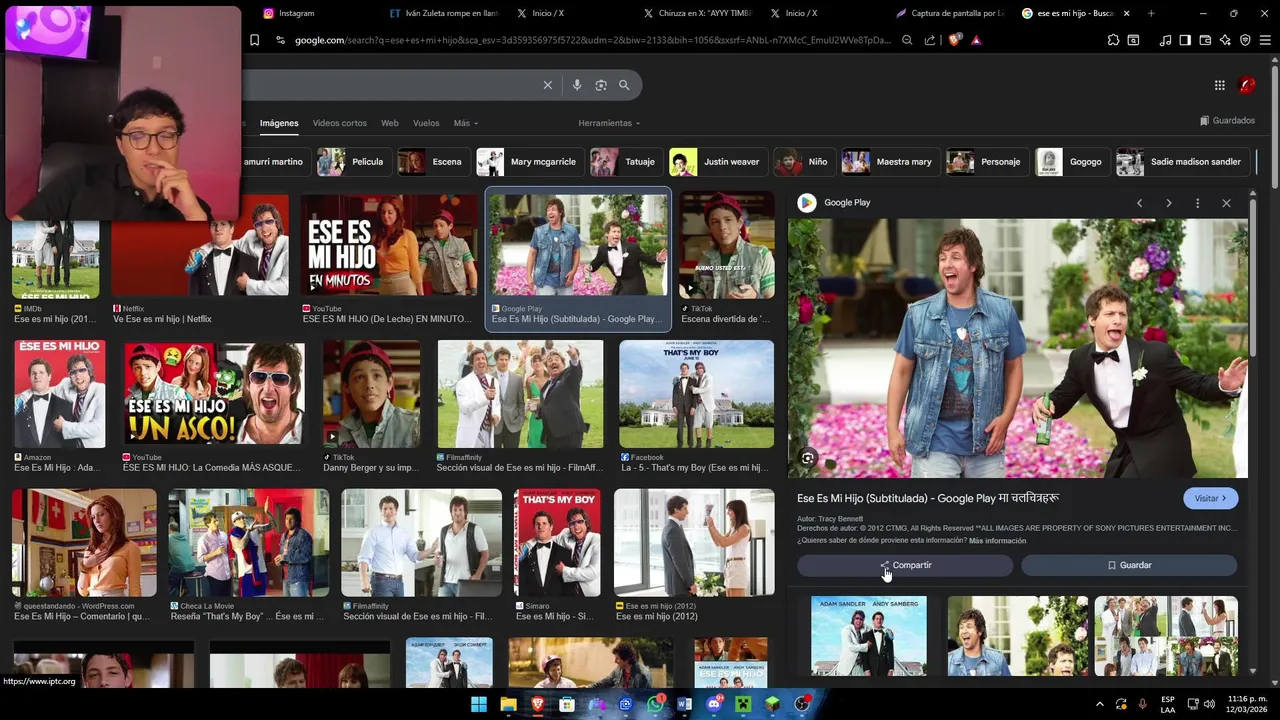This screenshot has height=720, width=1280.
Task: Open OBS Studio from the taskbar
Action: click(x=802, y=704)
